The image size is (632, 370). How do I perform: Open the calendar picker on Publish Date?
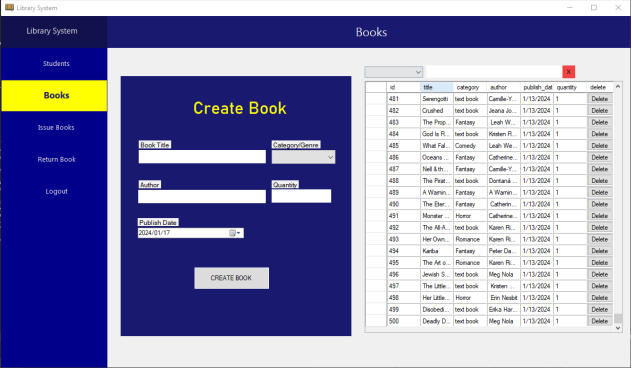coord(235,233)
